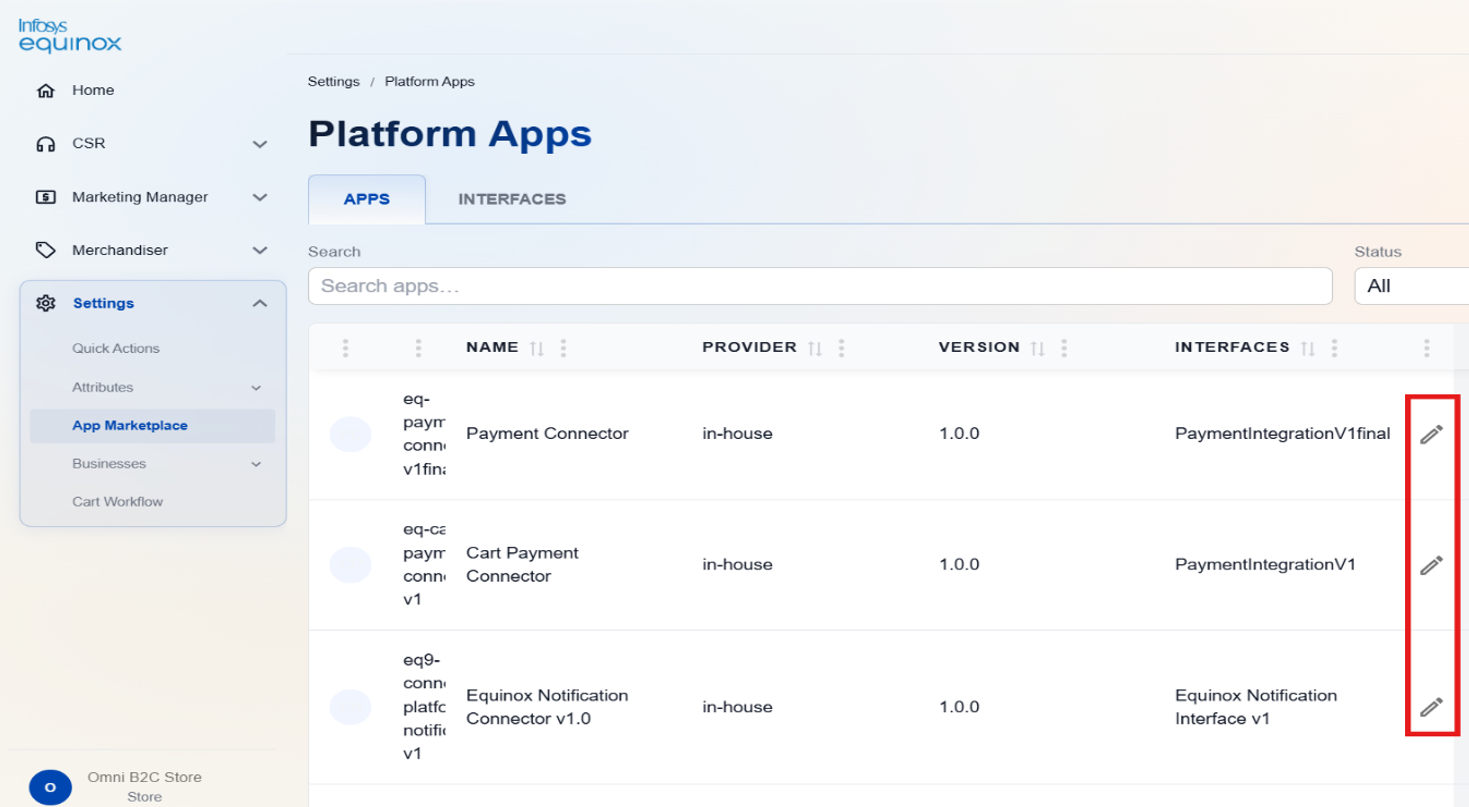Click in-house provider for Equinox Notification Connector
The height and width of the screenshot is (807, 1469).
click(737, 707)
